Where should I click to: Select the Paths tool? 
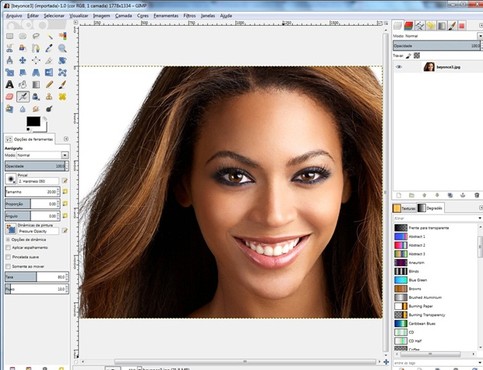(x=36, y=48)
